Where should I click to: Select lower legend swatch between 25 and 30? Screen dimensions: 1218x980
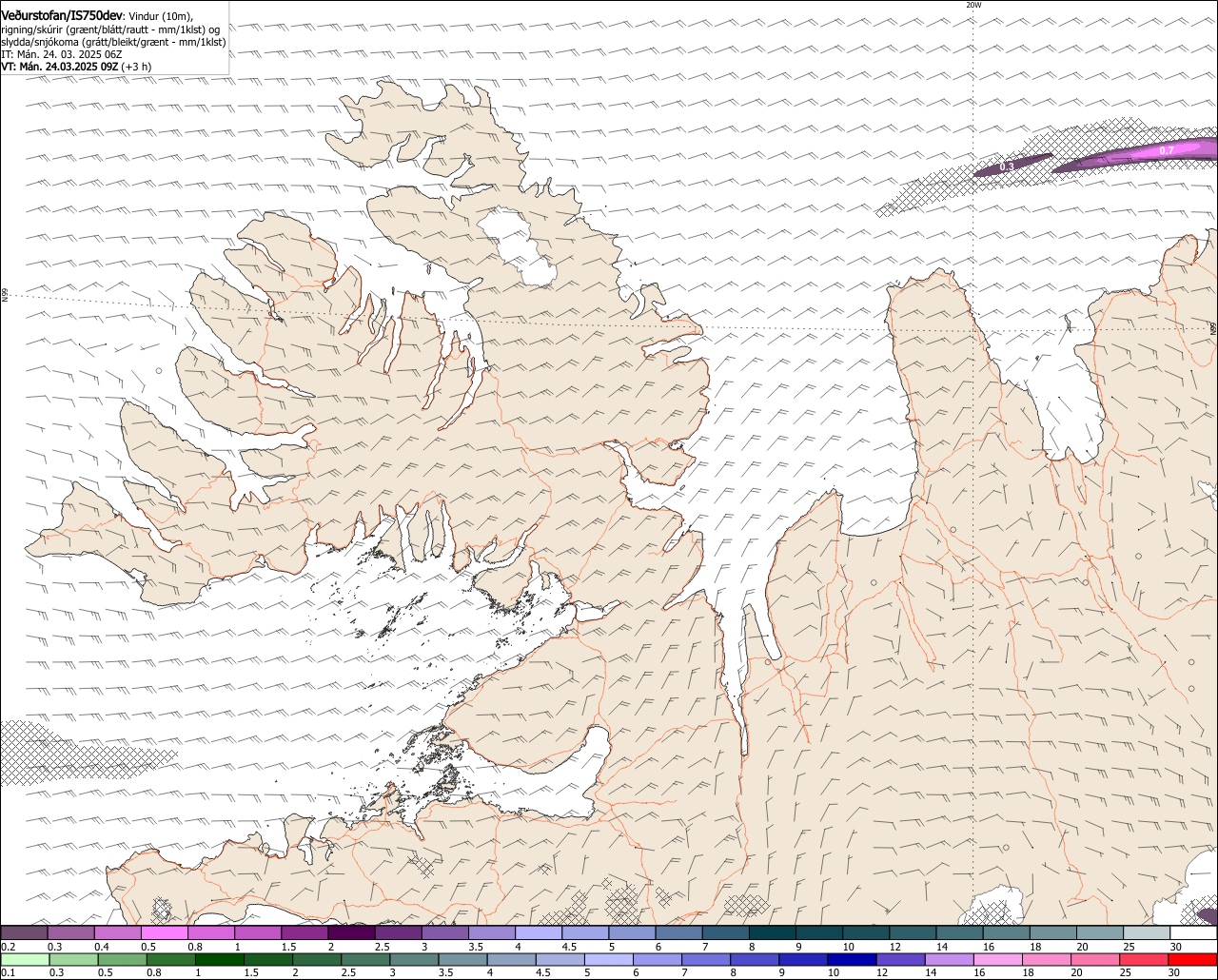pos(1144,959)
